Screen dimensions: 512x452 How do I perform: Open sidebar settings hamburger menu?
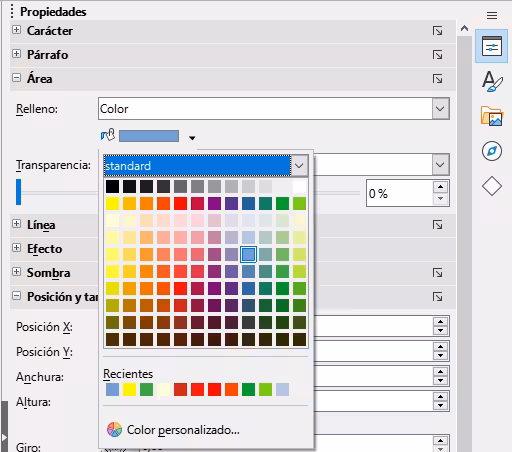coord(492,15)
